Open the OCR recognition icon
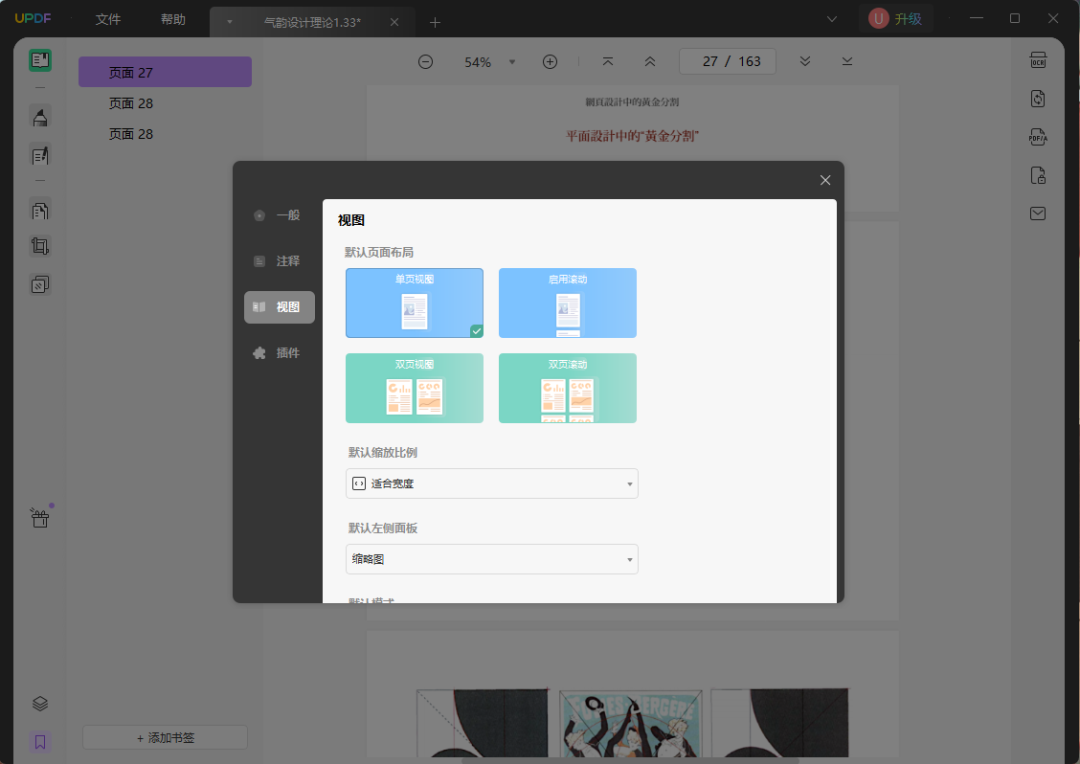The height and width of the screenshot is (764, 1080). [1038, 61]
